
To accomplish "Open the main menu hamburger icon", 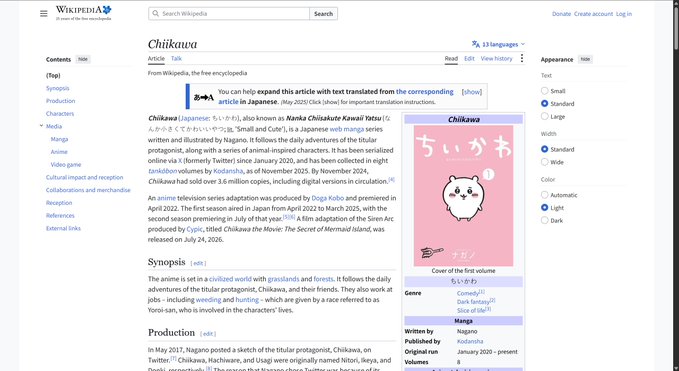I will point(44,14).
